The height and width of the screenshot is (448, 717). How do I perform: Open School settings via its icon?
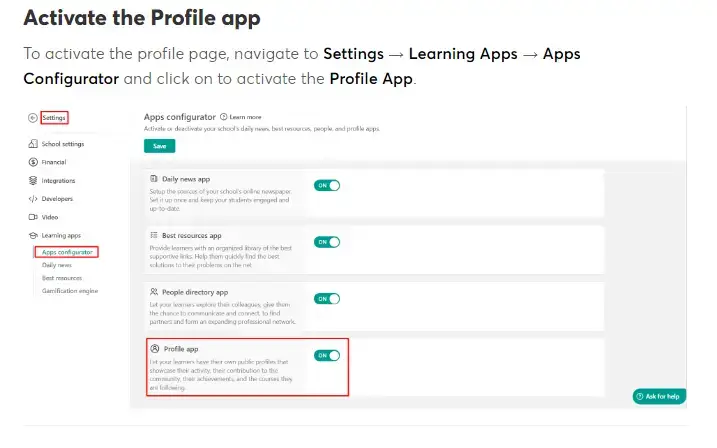32,145
